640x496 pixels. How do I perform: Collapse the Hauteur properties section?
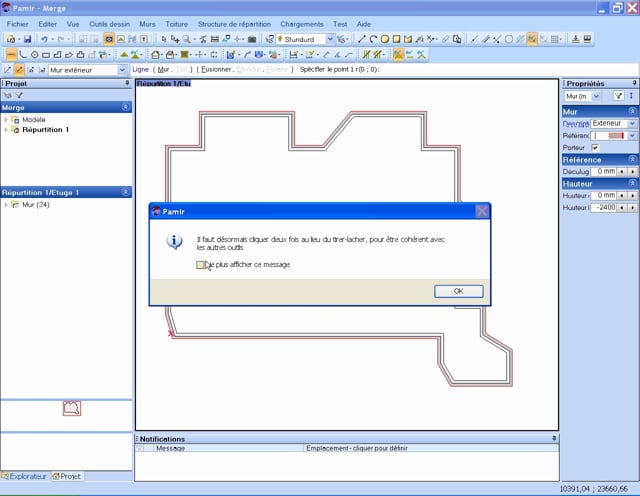(632, 184)
